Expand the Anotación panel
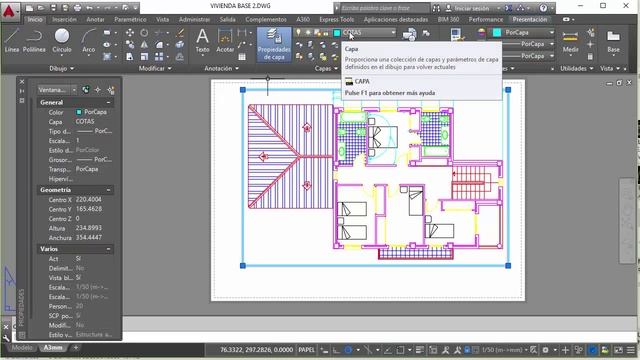Image resolution: width=640 pixels, height=360 pixels. [x=222, y=69]
